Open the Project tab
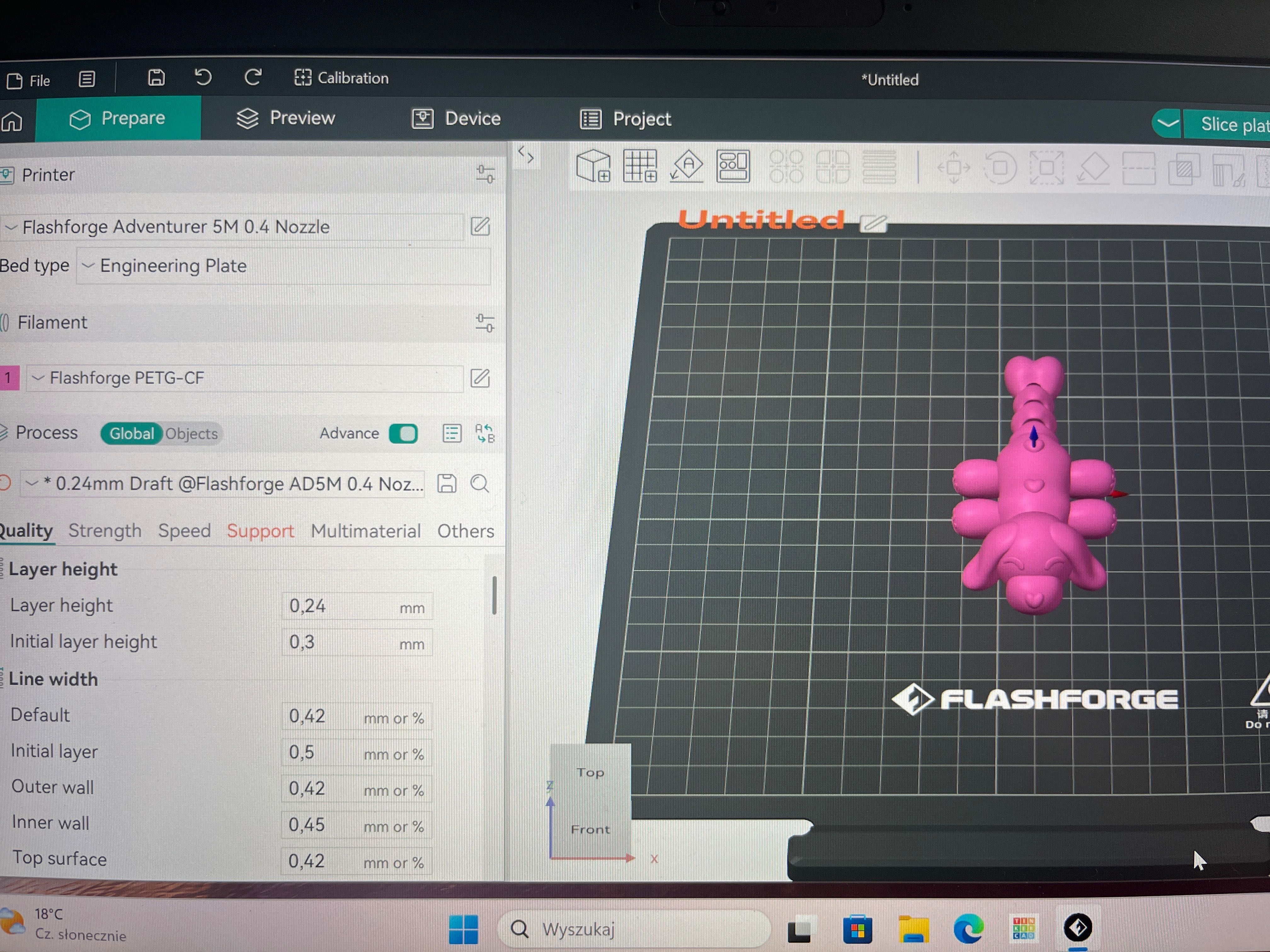1270x952 pixels. click(625, 119)
